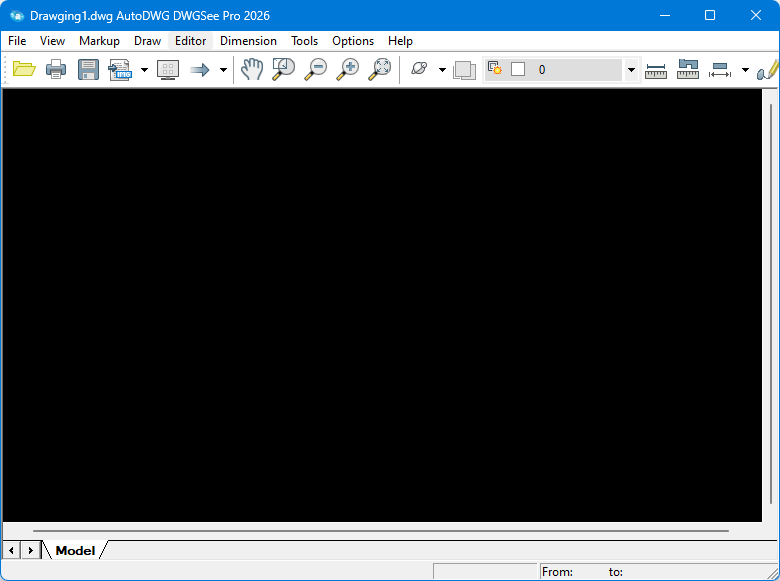
Task: Close the DWGSee window
Action: tap(756, 15)
